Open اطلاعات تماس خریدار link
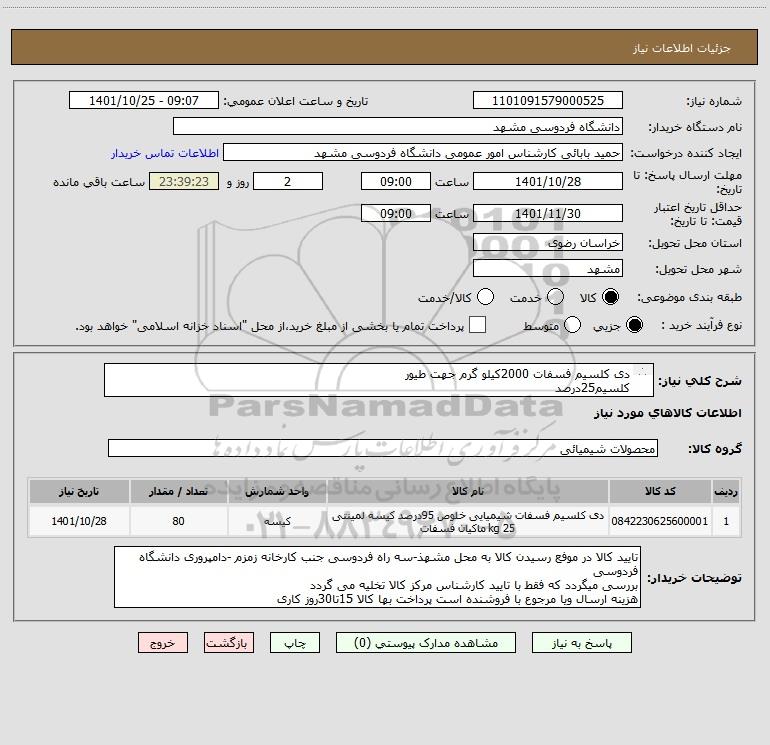 pos(165,153)
